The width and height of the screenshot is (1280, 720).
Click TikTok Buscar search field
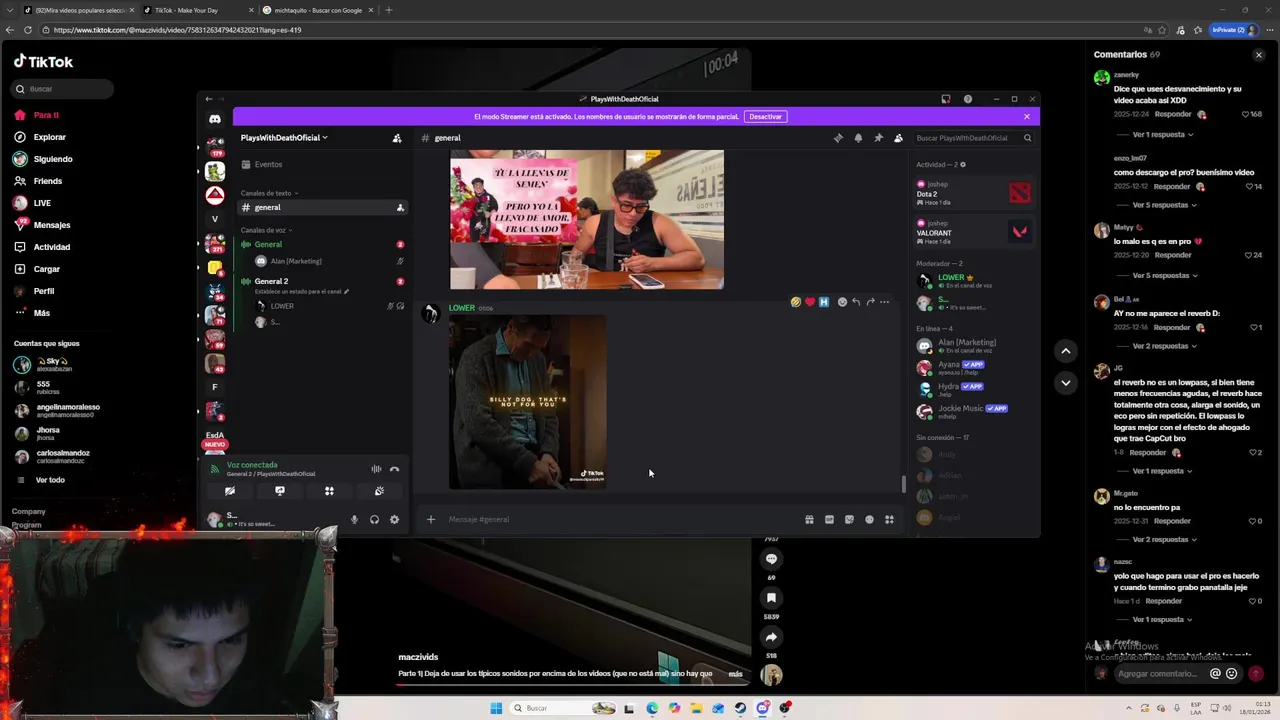[64, 89]
